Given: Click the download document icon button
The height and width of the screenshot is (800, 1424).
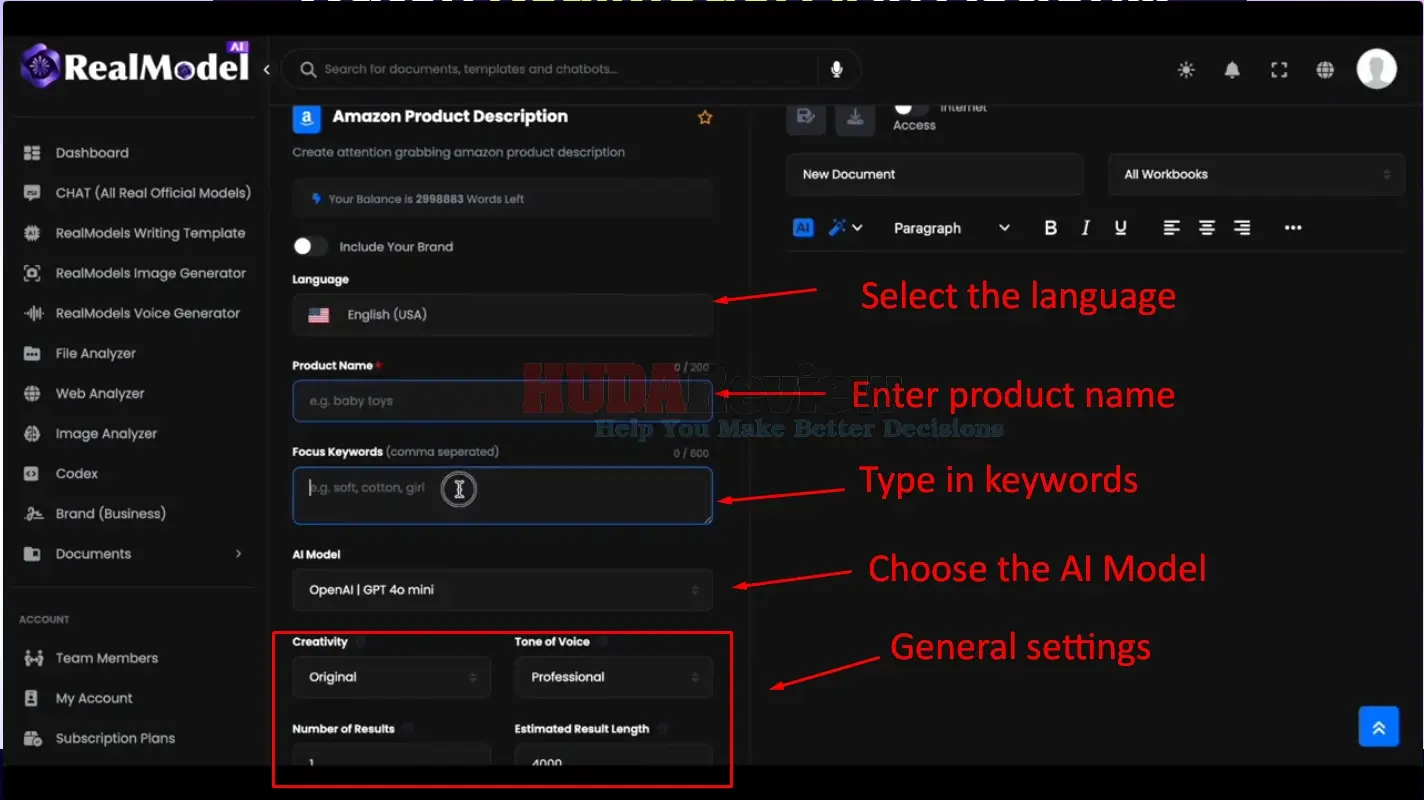Looking at the screenshot, I should pyautogui.click(x=855, y=117).
